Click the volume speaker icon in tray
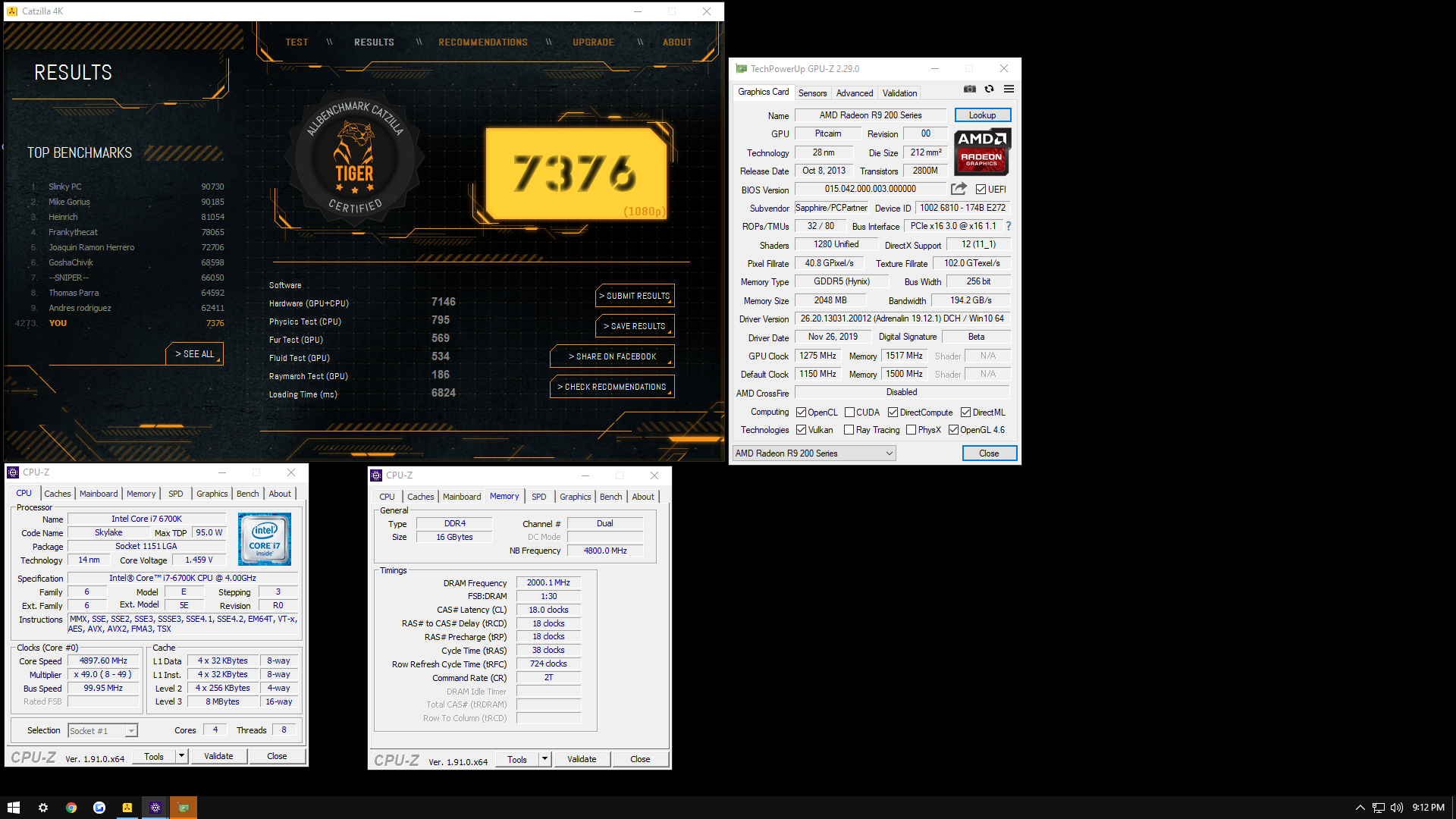 (x=1397, y=808)
